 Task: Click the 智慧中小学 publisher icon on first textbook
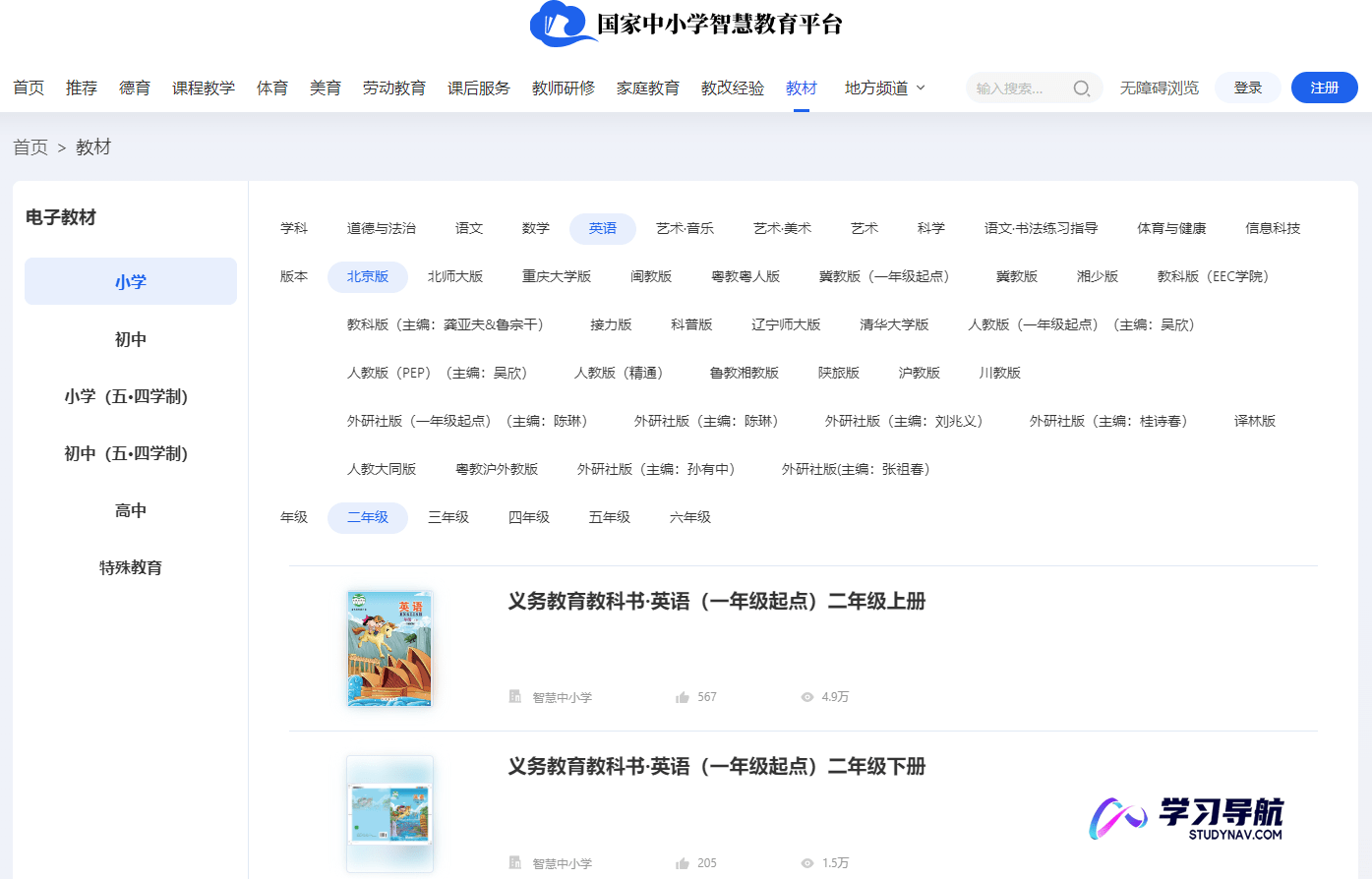(513, 696)
